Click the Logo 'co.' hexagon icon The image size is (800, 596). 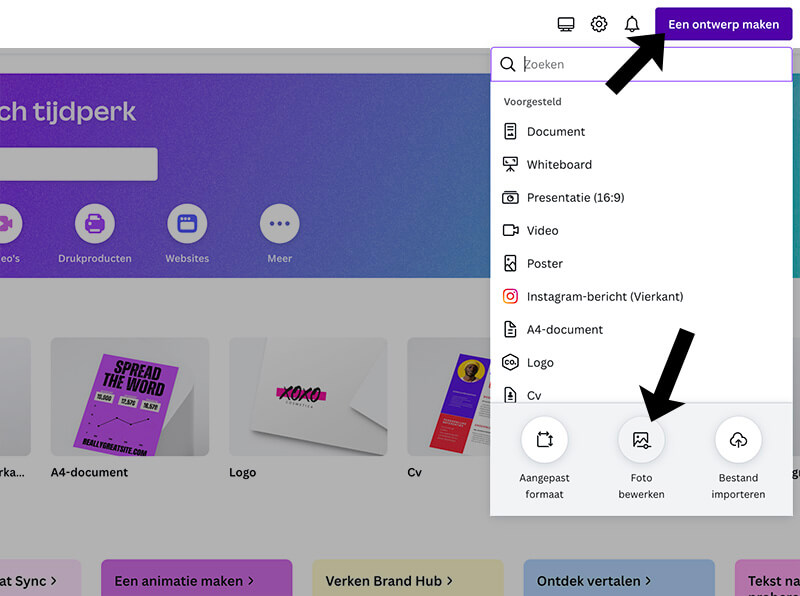(510, 362)
